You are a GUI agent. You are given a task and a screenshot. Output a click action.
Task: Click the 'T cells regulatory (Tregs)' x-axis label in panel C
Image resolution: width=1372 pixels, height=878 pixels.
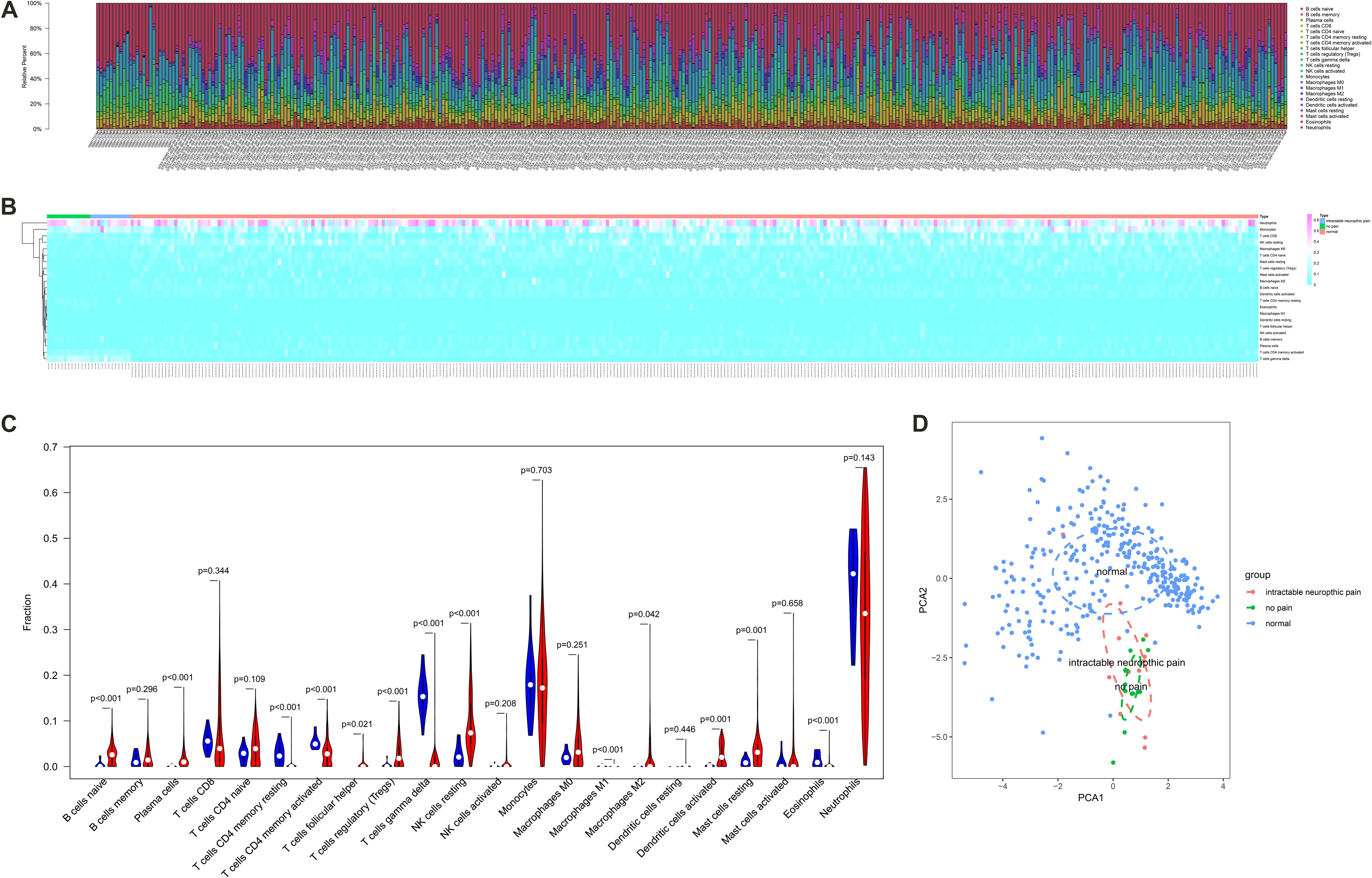click(x=352, y=820)
